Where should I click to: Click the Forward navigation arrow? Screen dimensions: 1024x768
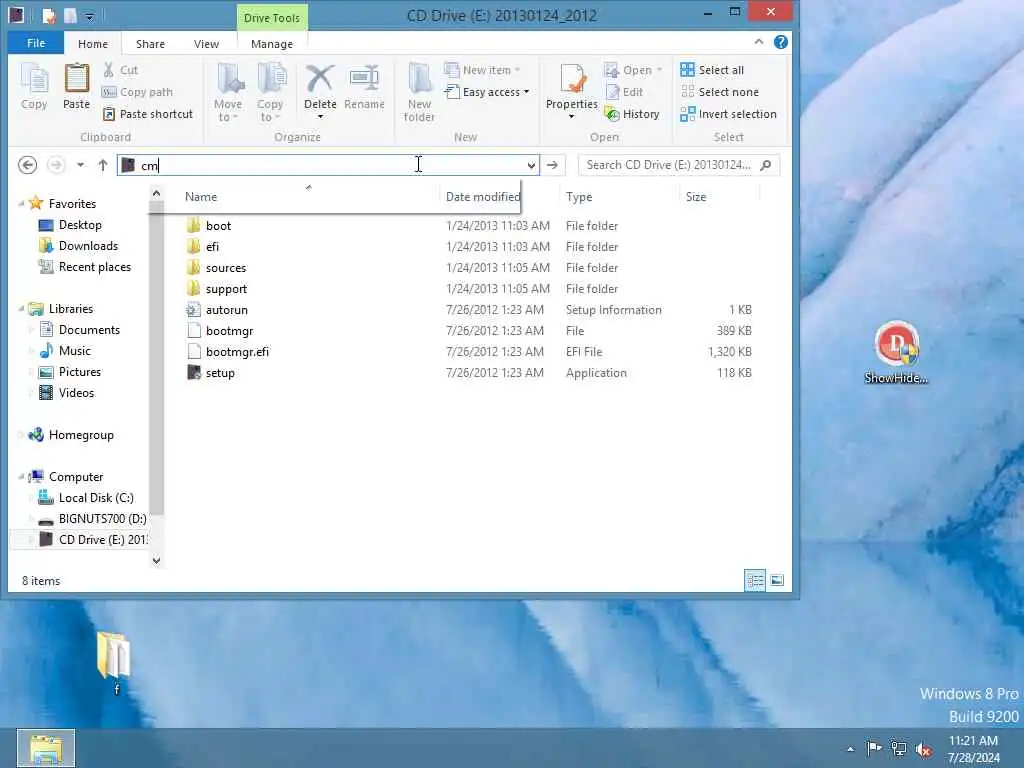click(x=56, y=165)
